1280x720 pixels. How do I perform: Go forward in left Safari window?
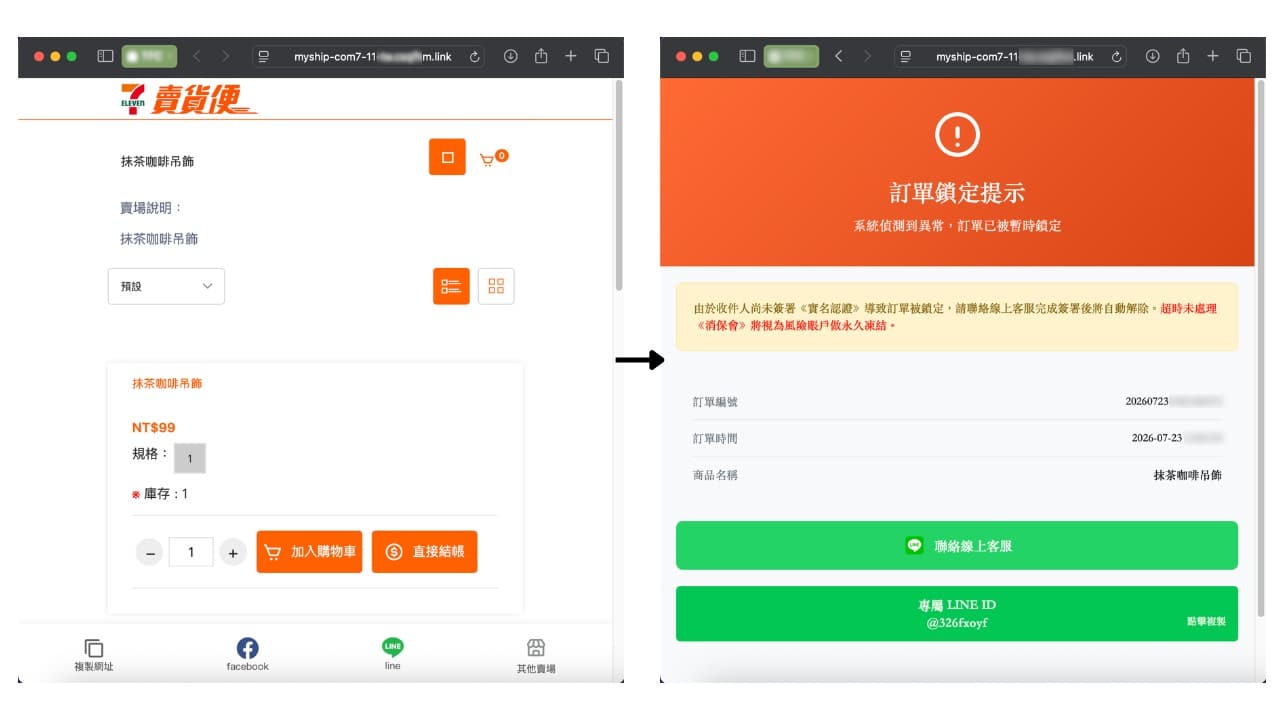pyautogui.click(x=226, y=57)
